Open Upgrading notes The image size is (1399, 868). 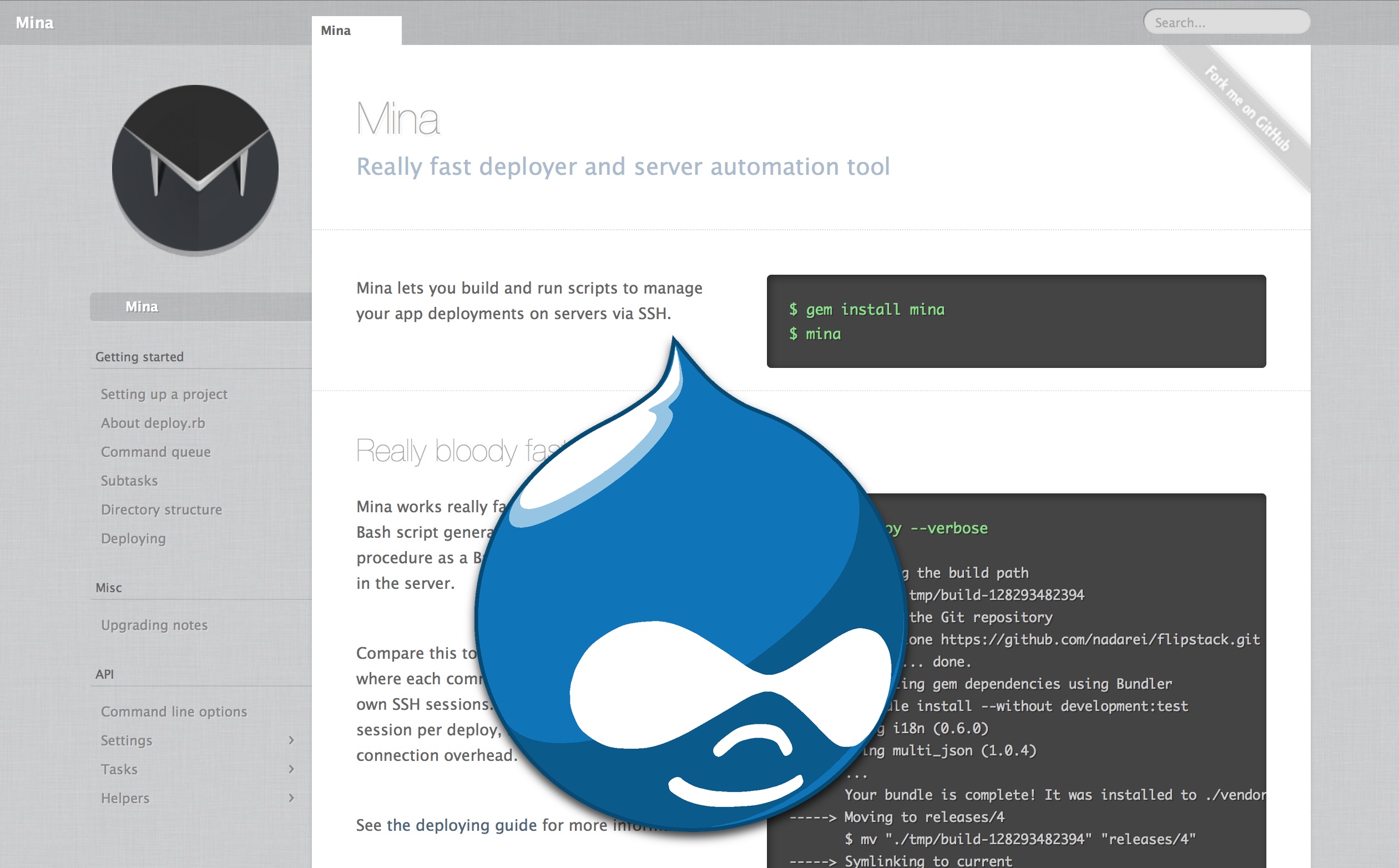point(154,625)
